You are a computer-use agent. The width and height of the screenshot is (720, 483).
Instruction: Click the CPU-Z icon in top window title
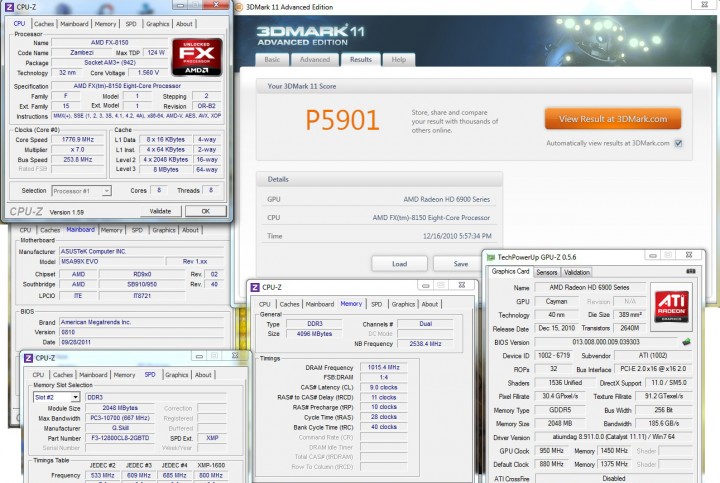[x=9, y=7]
